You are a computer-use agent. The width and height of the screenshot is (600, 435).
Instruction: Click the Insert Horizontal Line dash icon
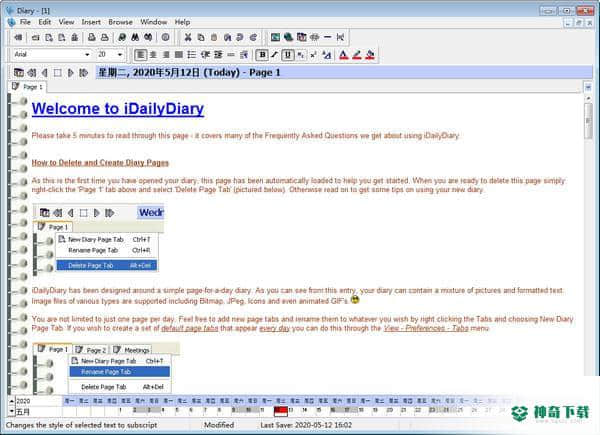coord(328,37)
